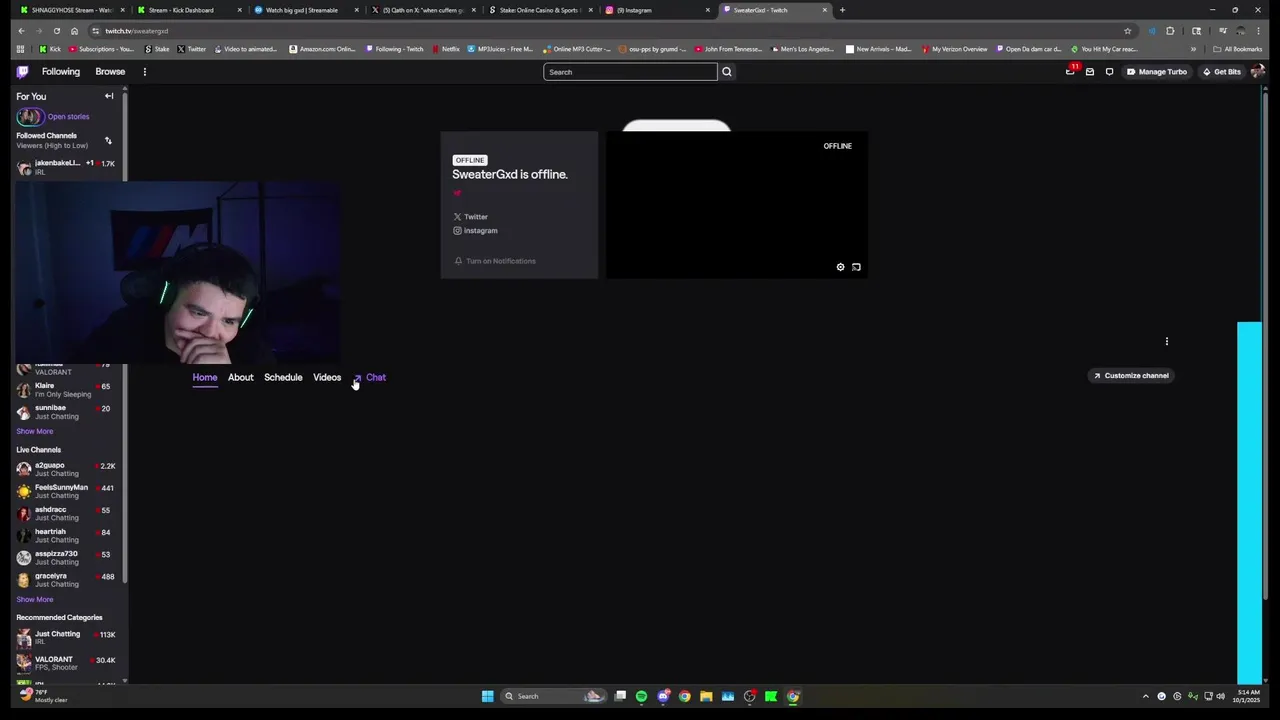Image resolution: width=1280 pixels, height=720 pixels.
Task: Click the magnifier search button
Action: 727,72
